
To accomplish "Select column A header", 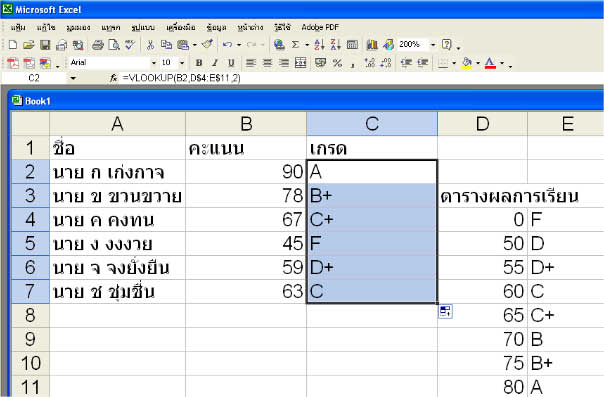I will click(x=117, y=124).
